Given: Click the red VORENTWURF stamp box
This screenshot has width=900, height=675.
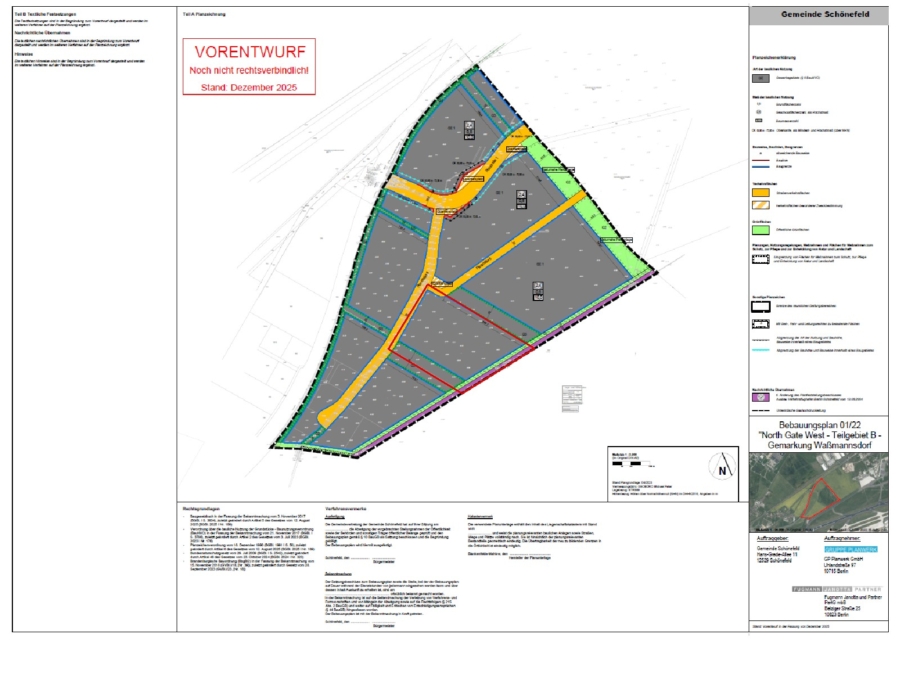Looking at the screenshot, I should pos(249,67).
